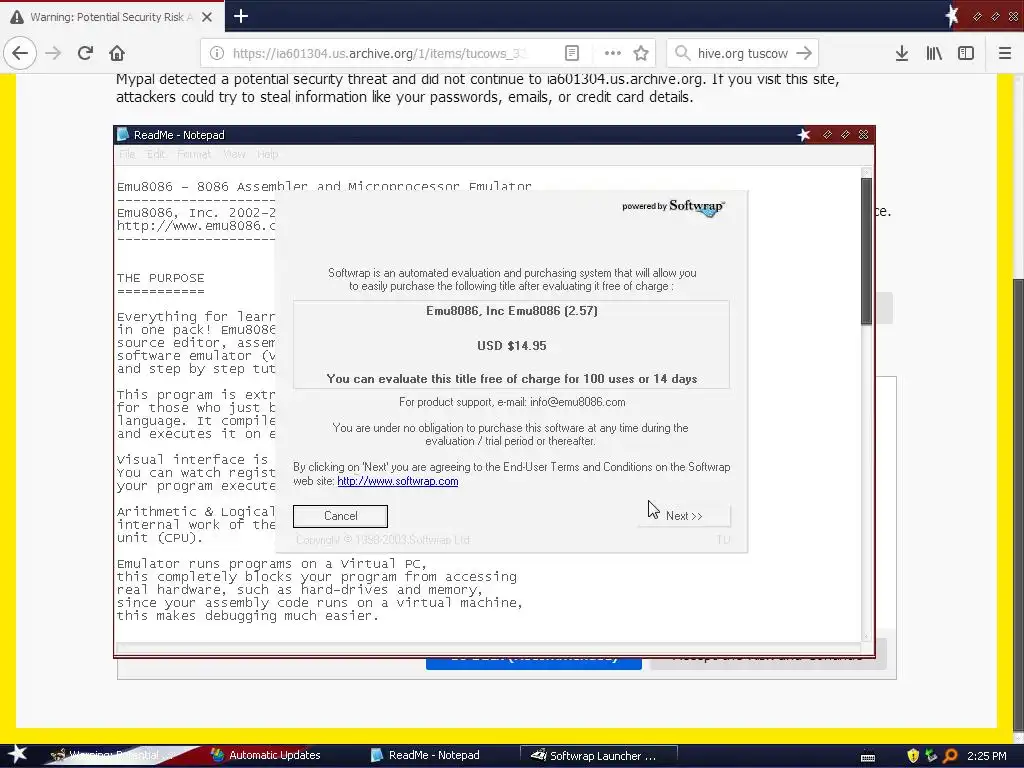Click the browser forward arrow
The height and width of the screenshot is (768, 1024).
[x=53, y=53]
